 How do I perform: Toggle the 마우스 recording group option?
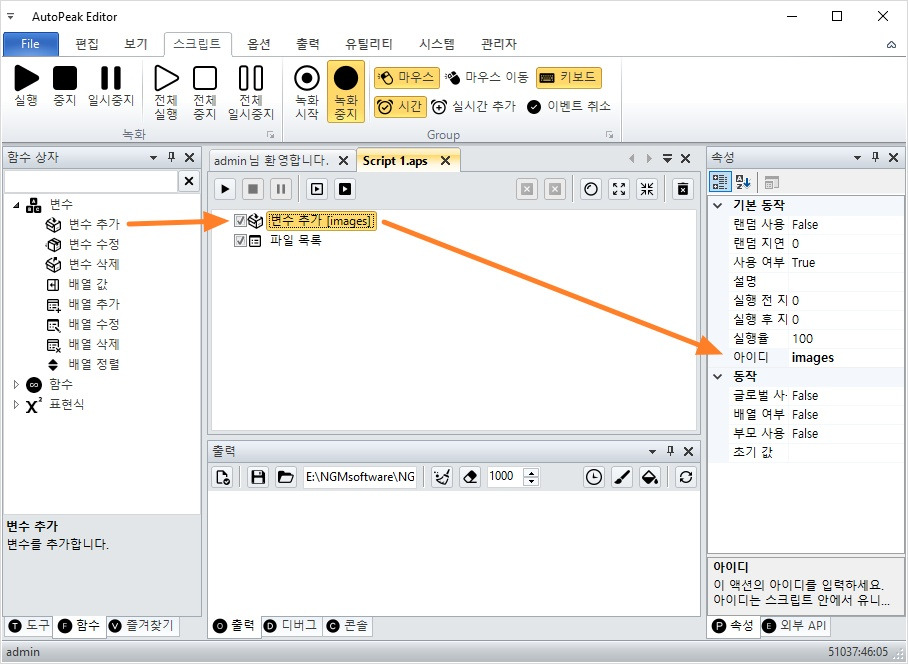point(407,78)
